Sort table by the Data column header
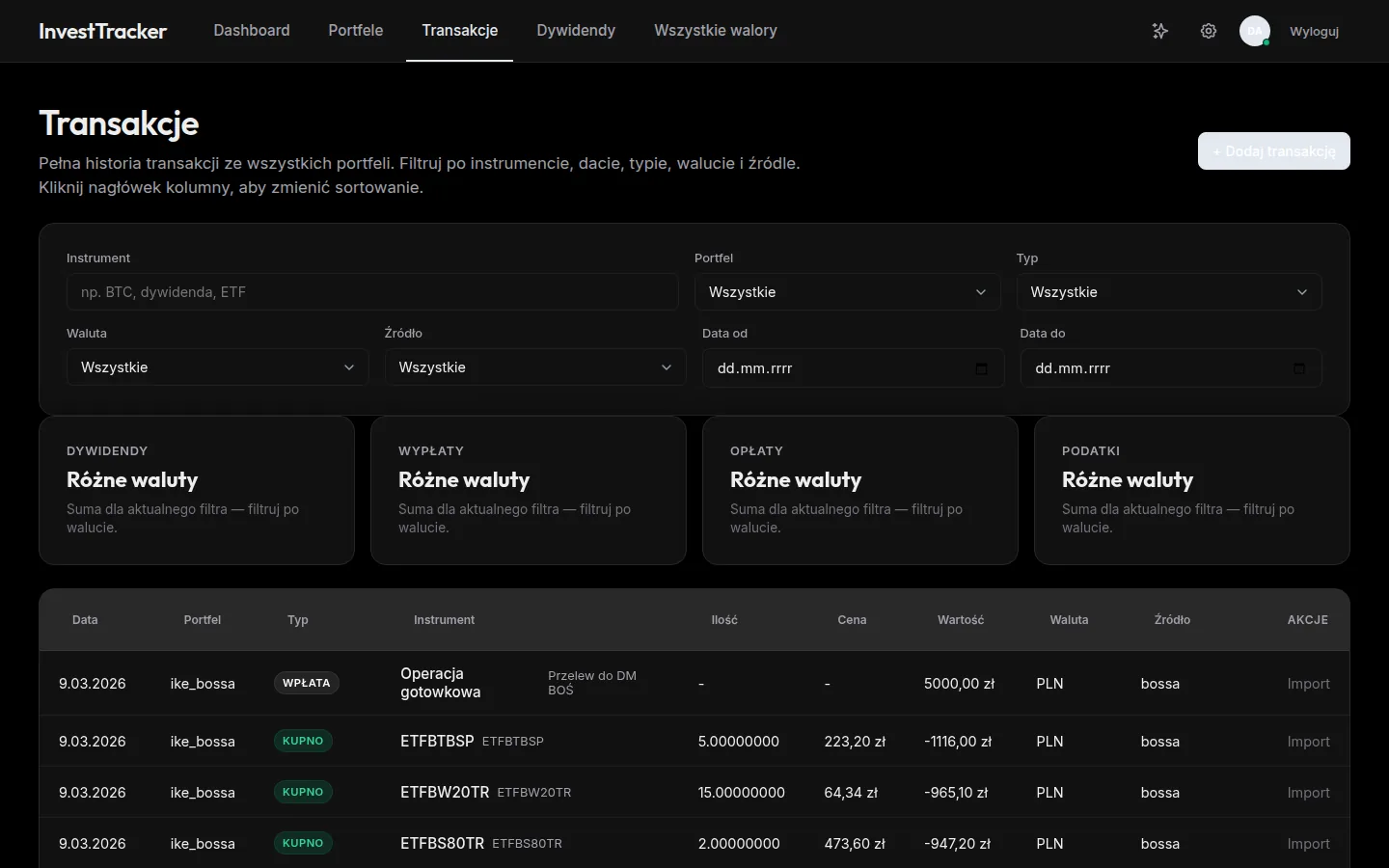This screenshot has width=1389, height=868. [85, 620]
